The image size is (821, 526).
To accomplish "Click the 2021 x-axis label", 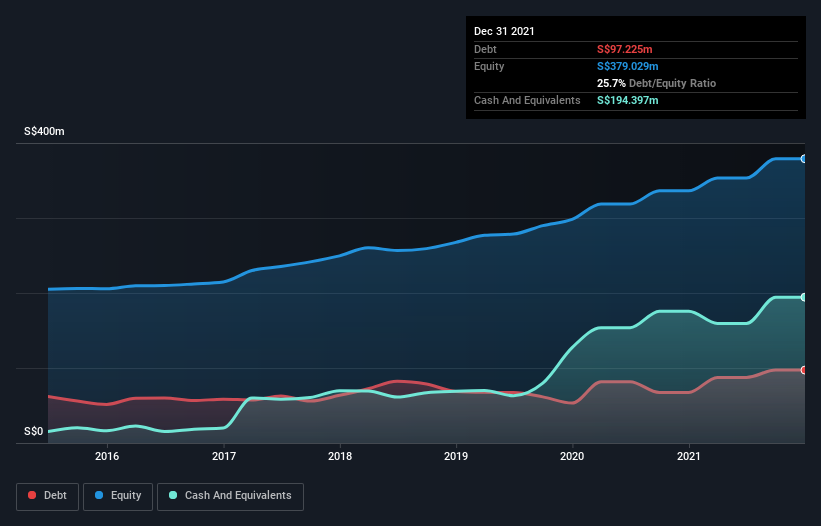I will [x=689, y=456].
